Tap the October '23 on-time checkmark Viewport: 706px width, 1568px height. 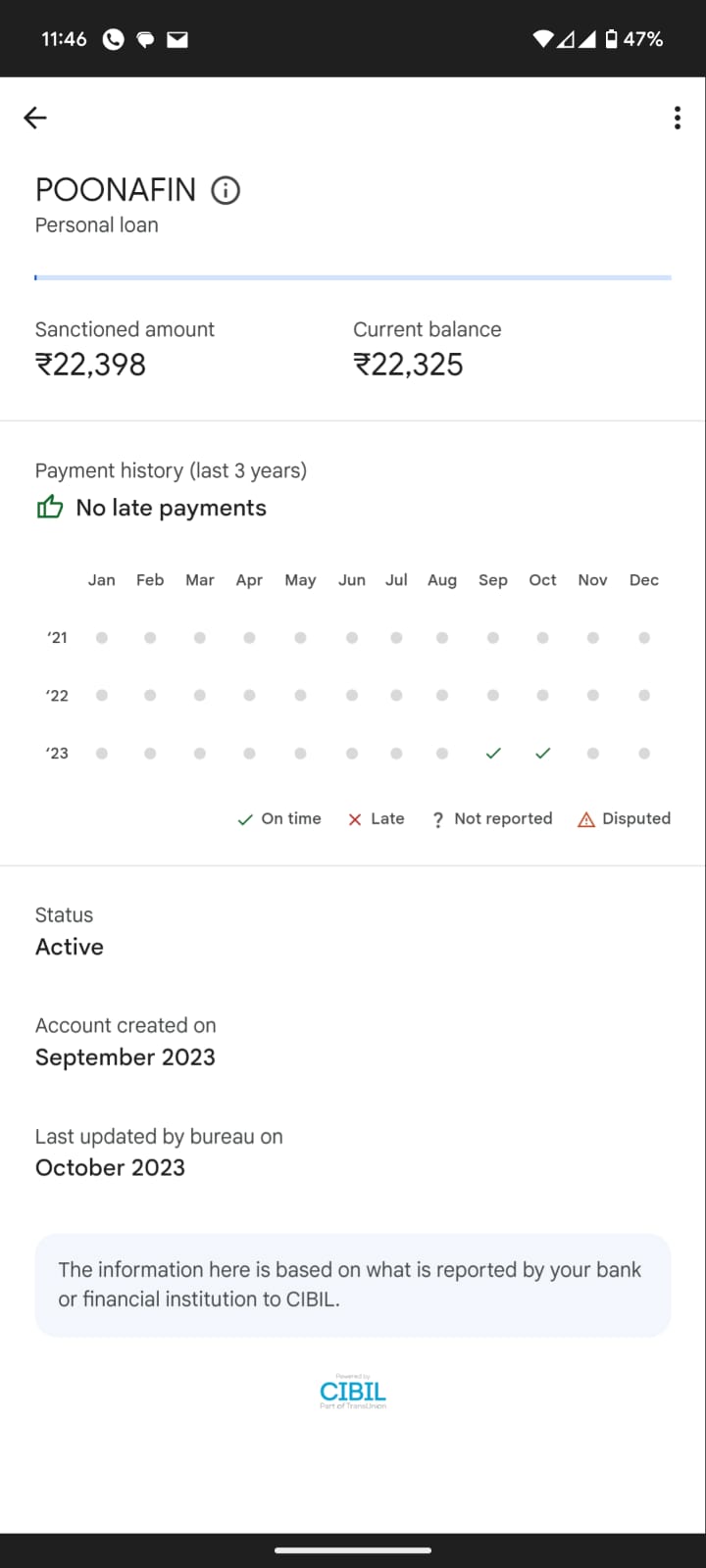tap(543, 754)
